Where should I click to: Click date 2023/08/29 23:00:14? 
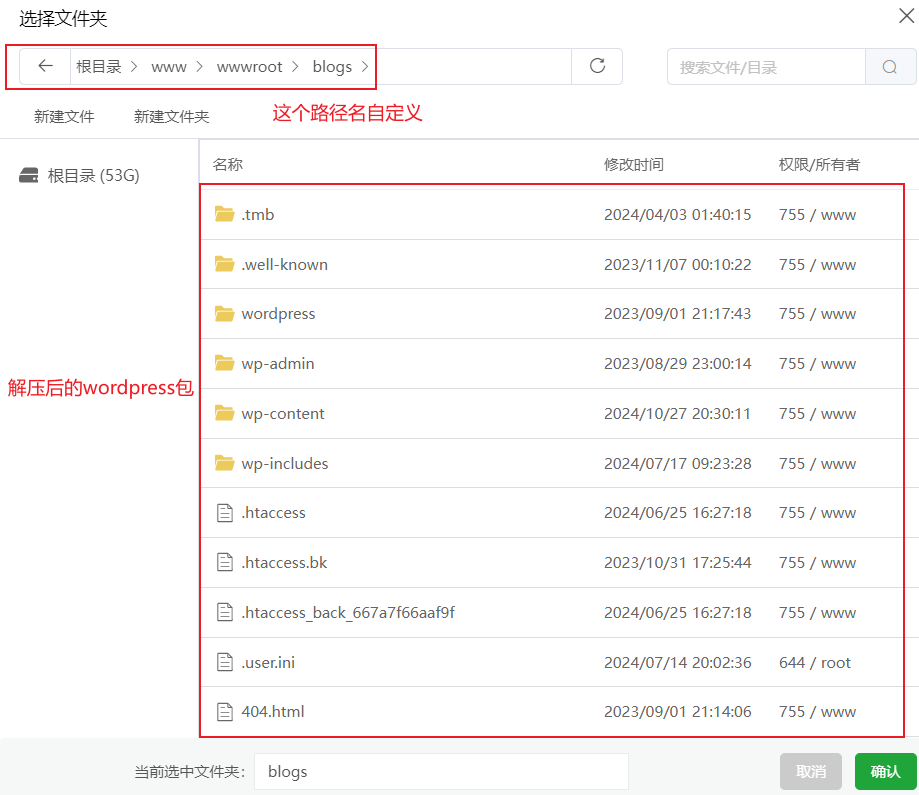[678, 363]
